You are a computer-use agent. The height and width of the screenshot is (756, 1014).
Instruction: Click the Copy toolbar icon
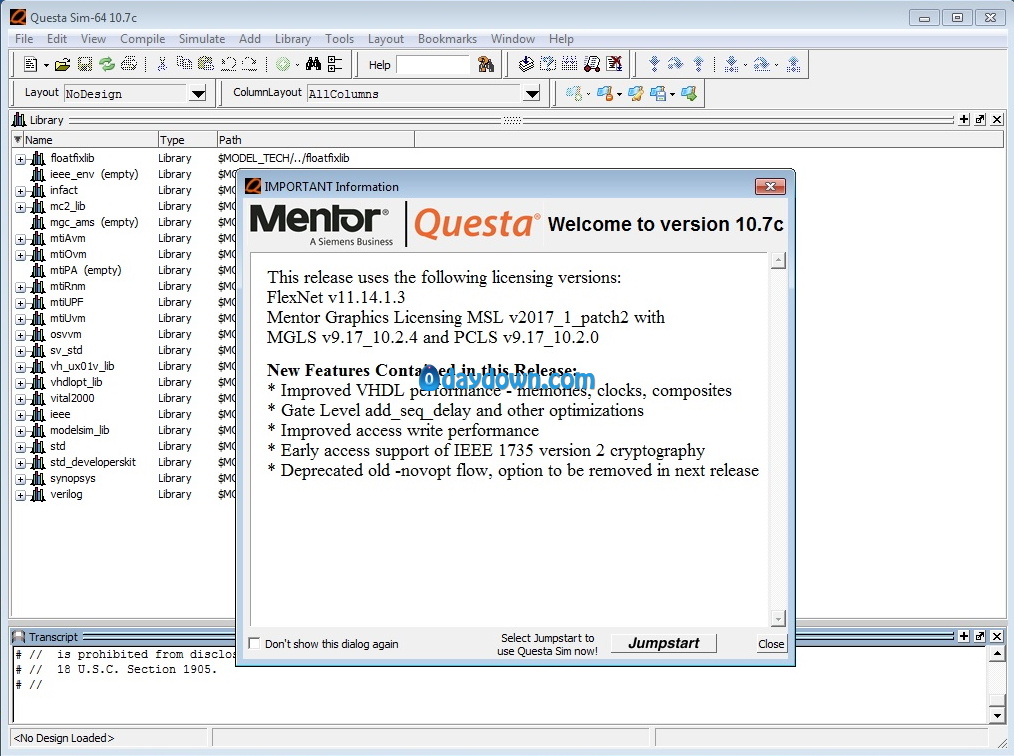[184, 64]
